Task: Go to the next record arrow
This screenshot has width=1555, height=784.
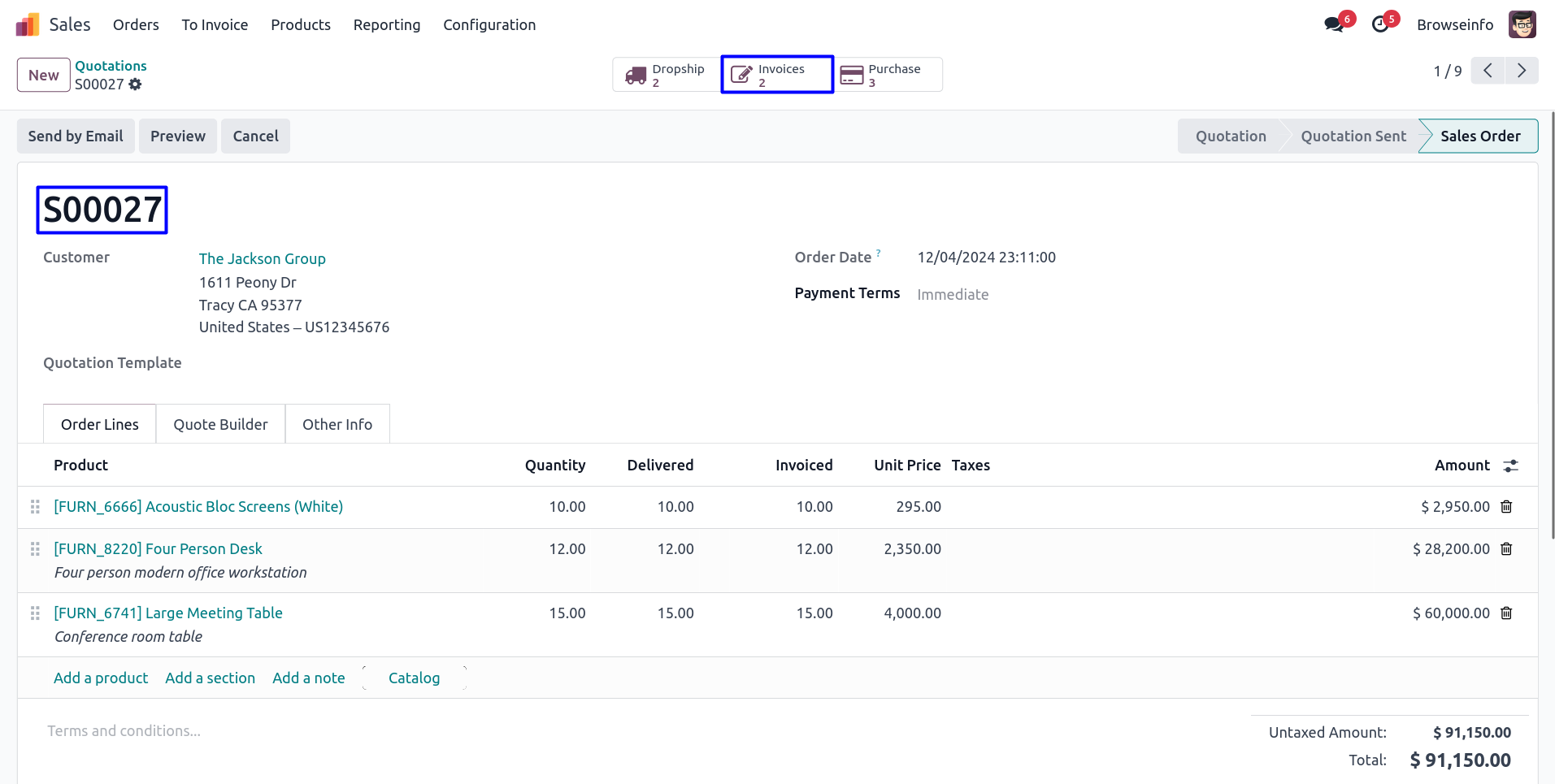Action: [1521, 71]
